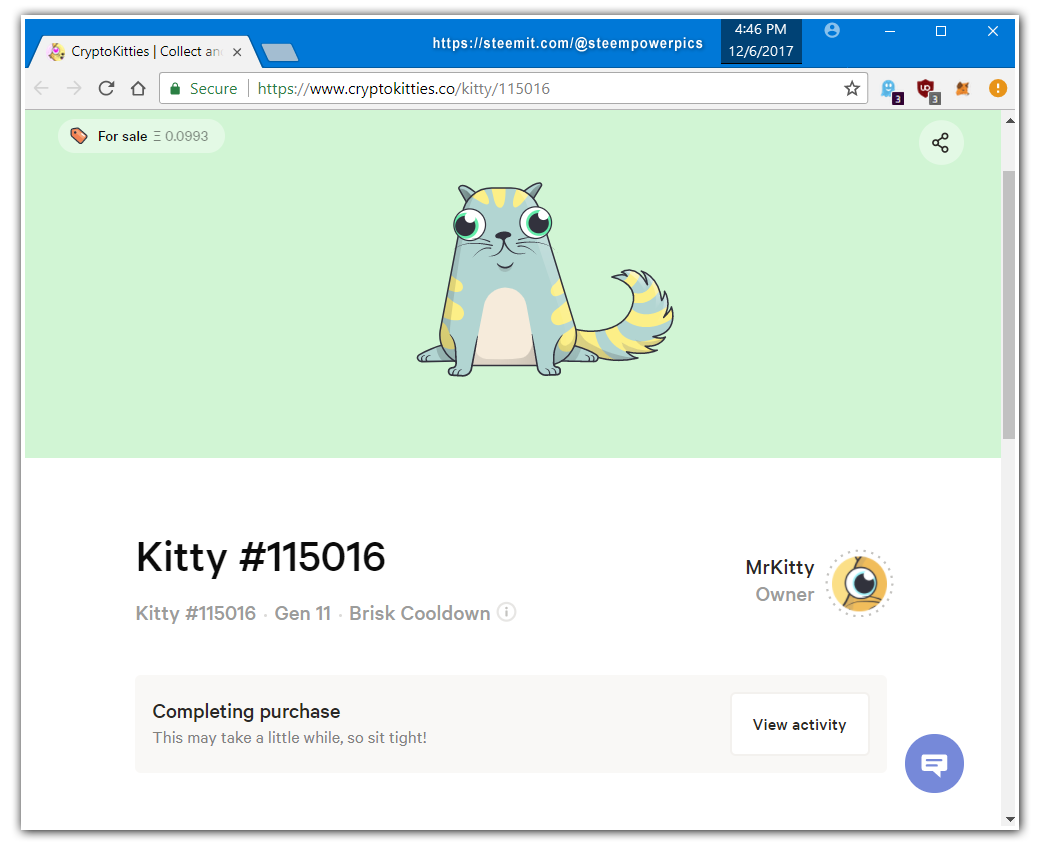The image size is (1040, 845).
Task: Open the Chrome profile avatar icon
Action: coord(832,31)
